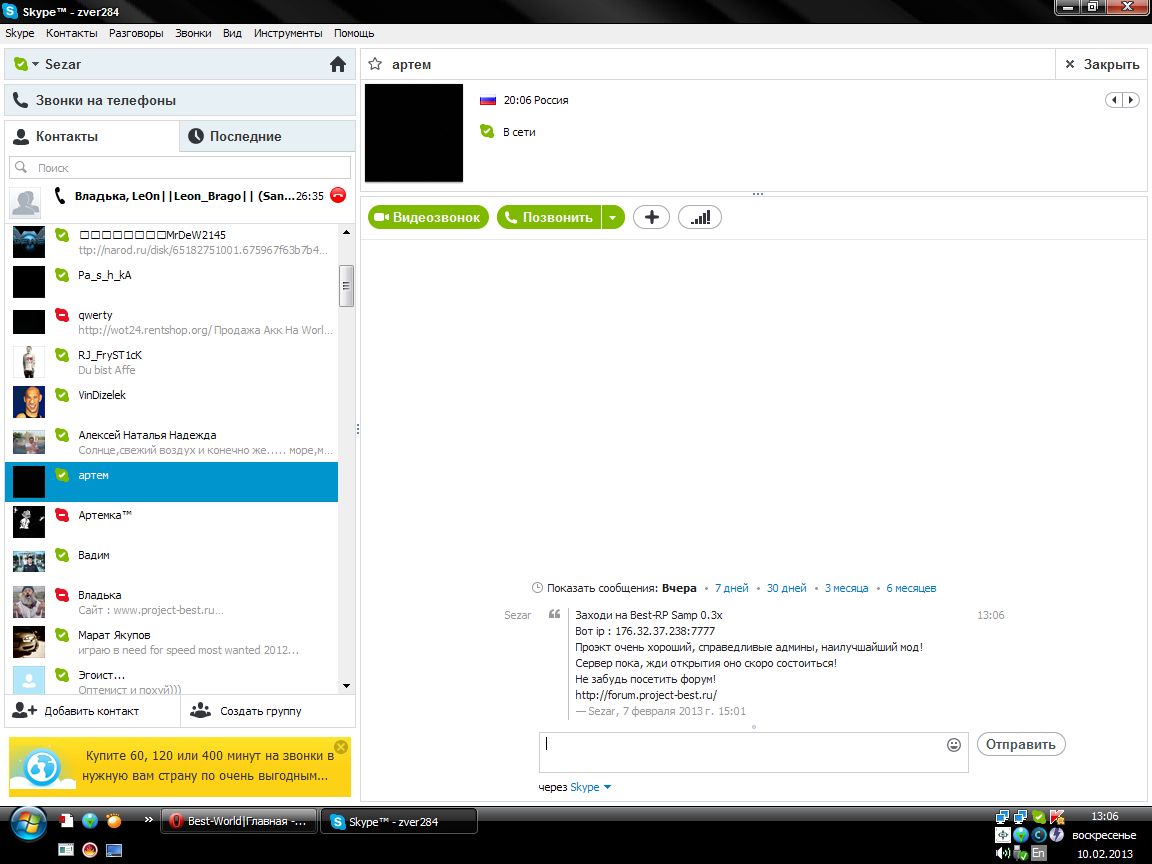Switch to Контакты tab
The height and width of the screenshot is (864, 1152).
[92, 136]
